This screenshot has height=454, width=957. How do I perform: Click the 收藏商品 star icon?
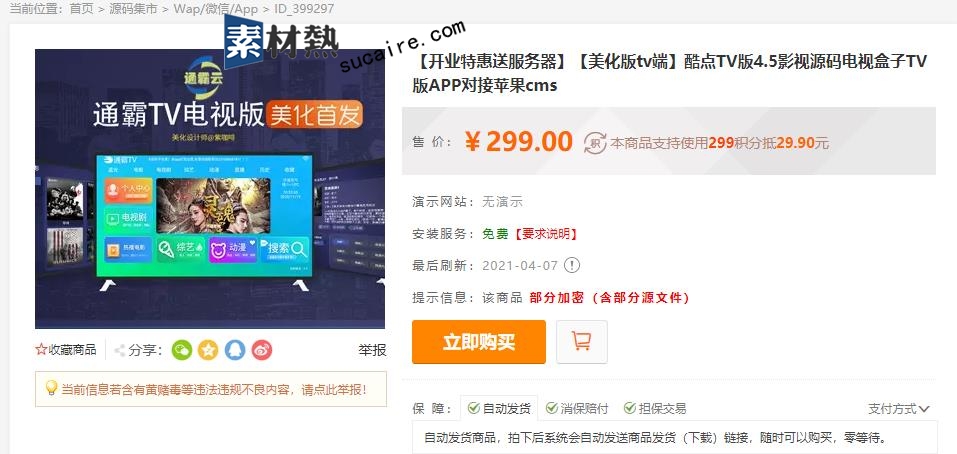(x=41, y=350)
